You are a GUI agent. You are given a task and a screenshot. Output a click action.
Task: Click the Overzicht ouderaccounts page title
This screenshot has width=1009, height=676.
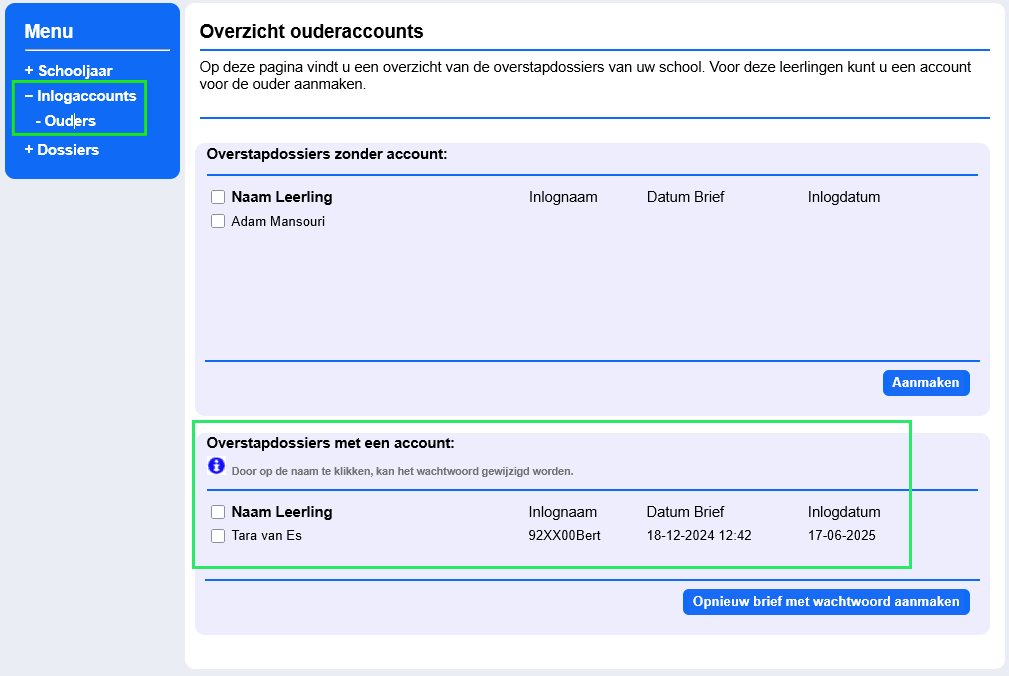point(311,32)
